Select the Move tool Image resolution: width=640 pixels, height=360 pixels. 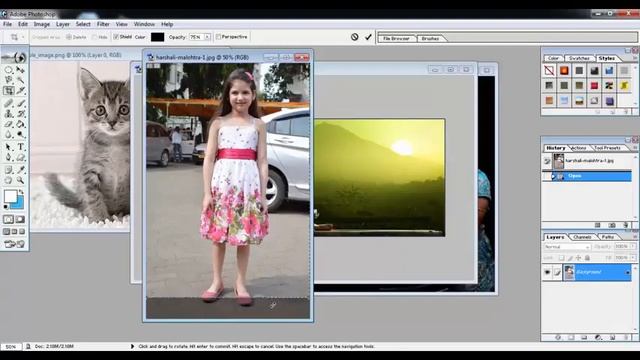(20, 70)
